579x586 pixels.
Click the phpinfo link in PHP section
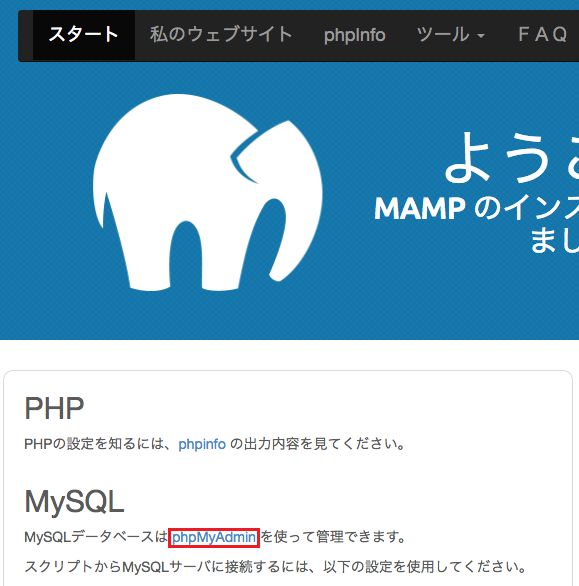pos(202,444)
